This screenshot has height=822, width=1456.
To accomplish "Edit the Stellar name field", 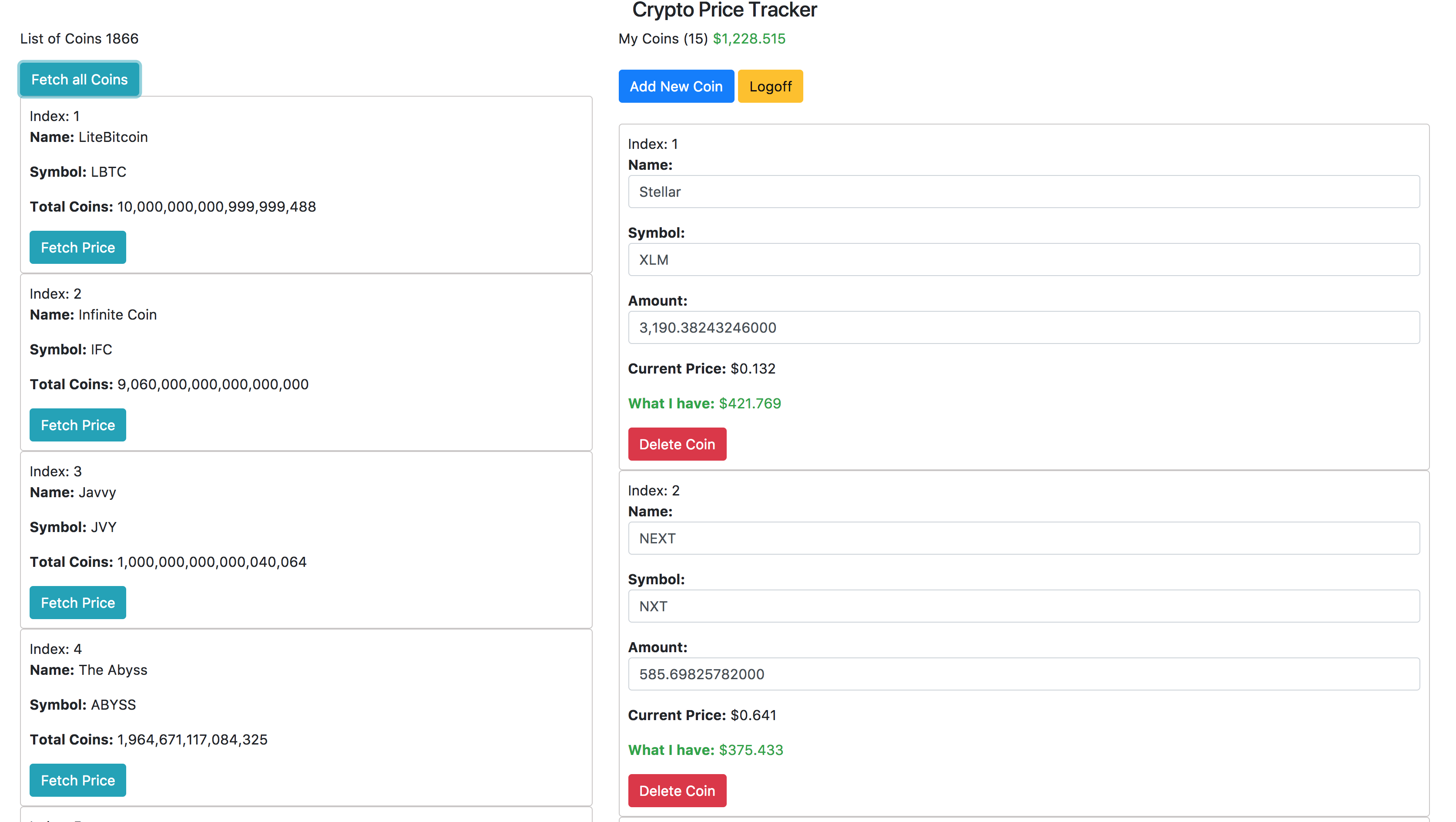I will tap(1023, 192).
